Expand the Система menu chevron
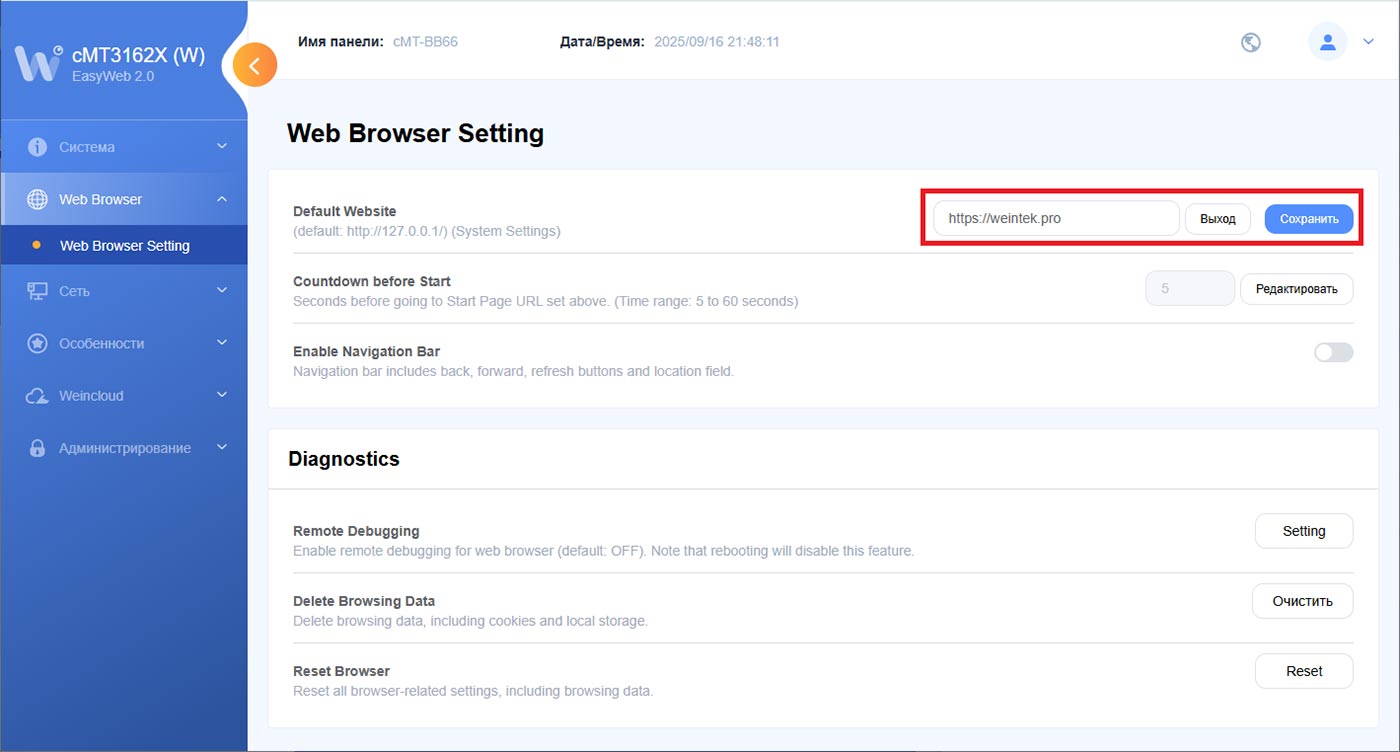Screen dimensions: 1400x752 coord(222,147)
